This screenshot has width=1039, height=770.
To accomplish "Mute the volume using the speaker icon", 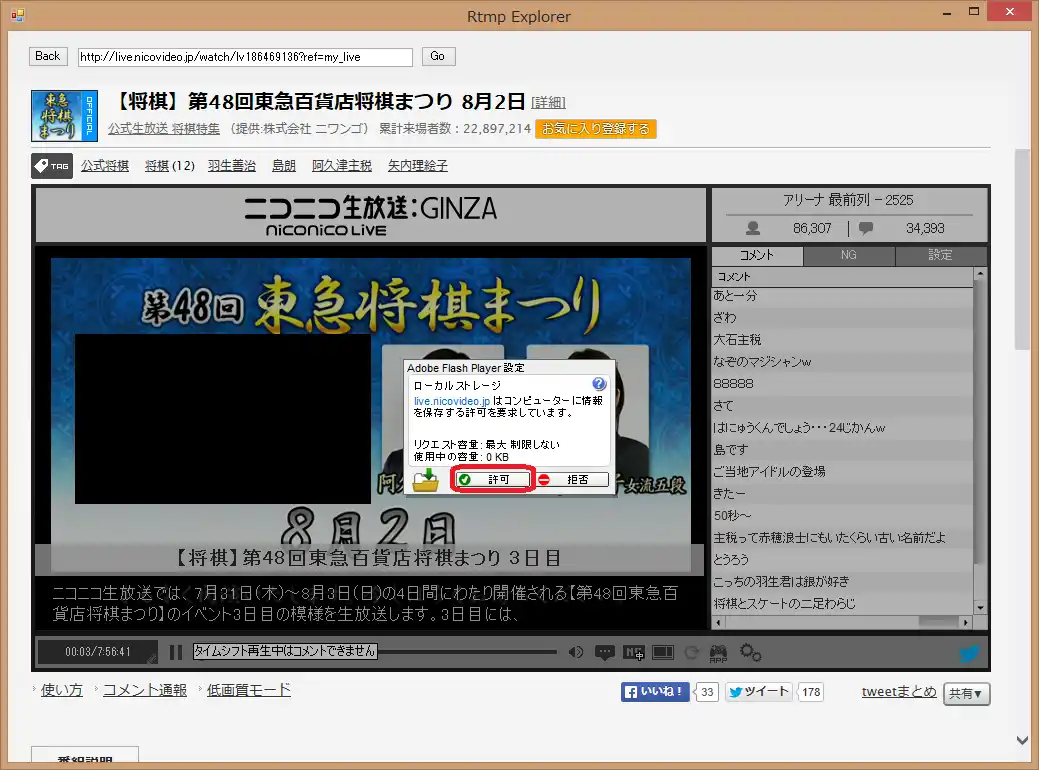I will pyautogui.click(x=576, y=651).
